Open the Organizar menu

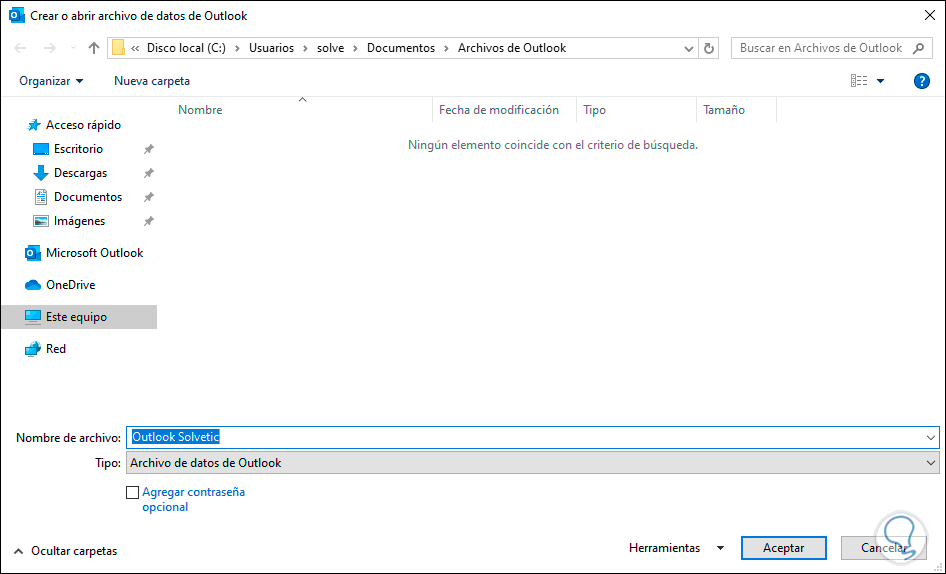51,81
